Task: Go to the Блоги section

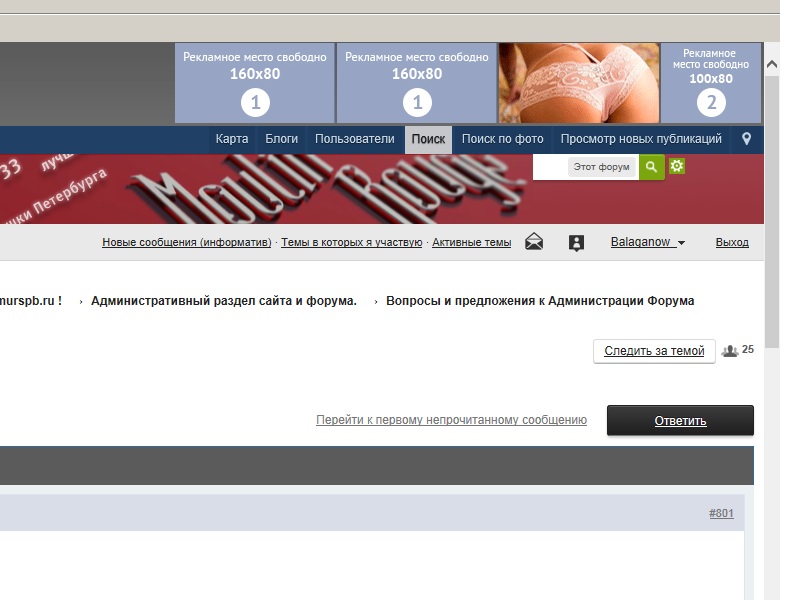Action: (x=282, y=139)
